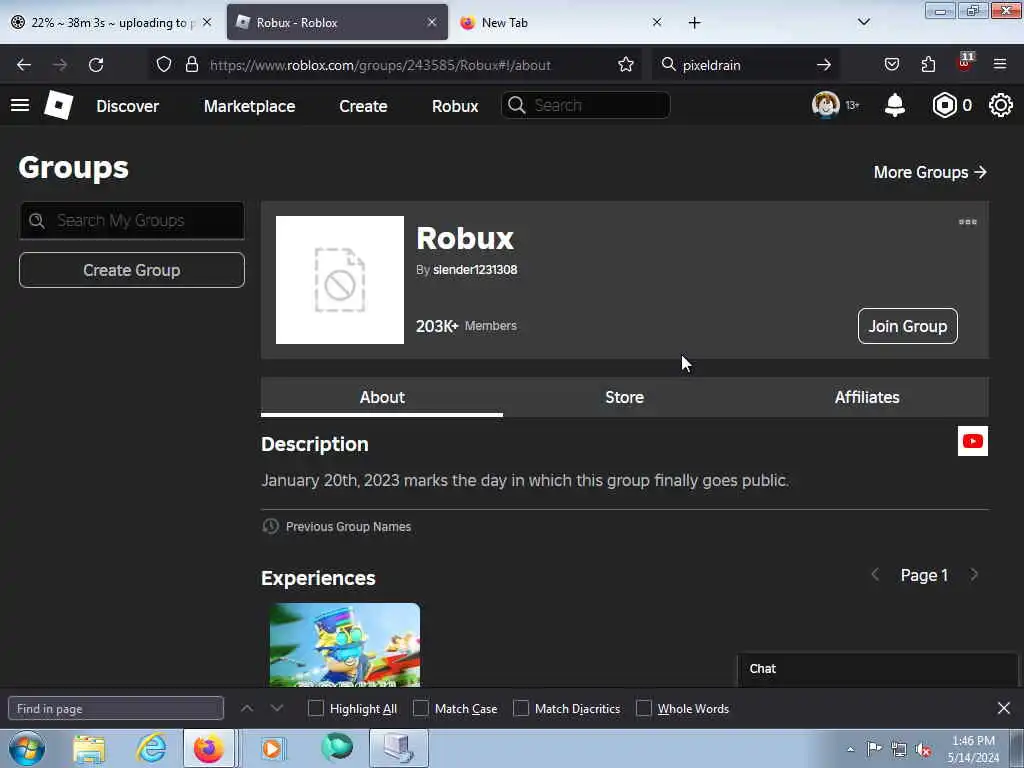1024x768 pixels.
Task: Click the Roblox logo home icon
Action: [58, 105]
